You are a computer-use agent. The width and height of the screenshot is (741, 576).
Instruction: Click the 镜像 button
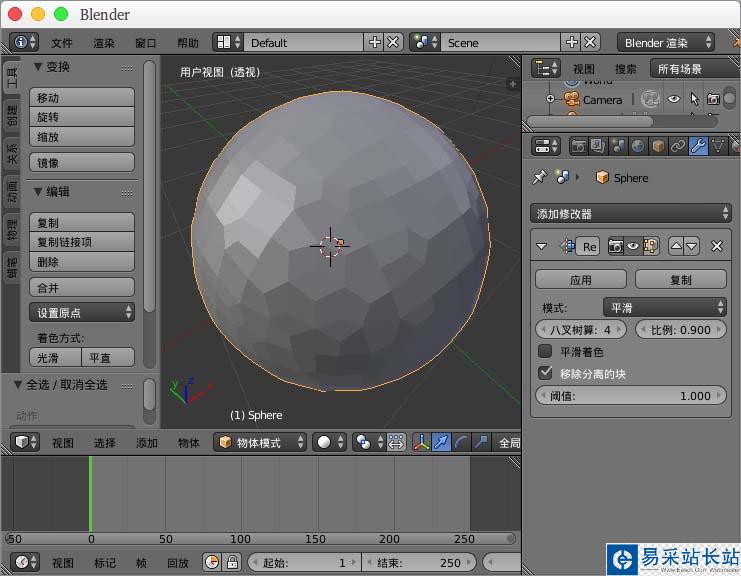click(x=82, y=163)
